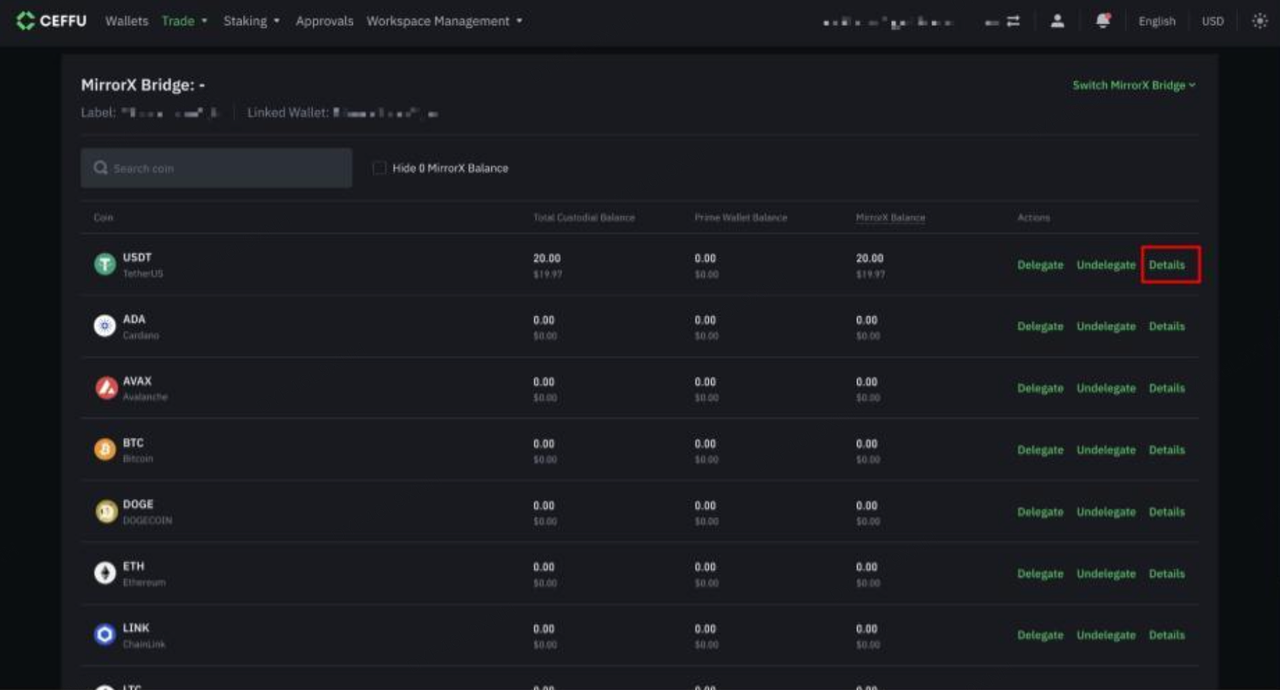Click the Bitcoin coin icon
This screenshot has height=690, width=1280.
click(105, 450)
